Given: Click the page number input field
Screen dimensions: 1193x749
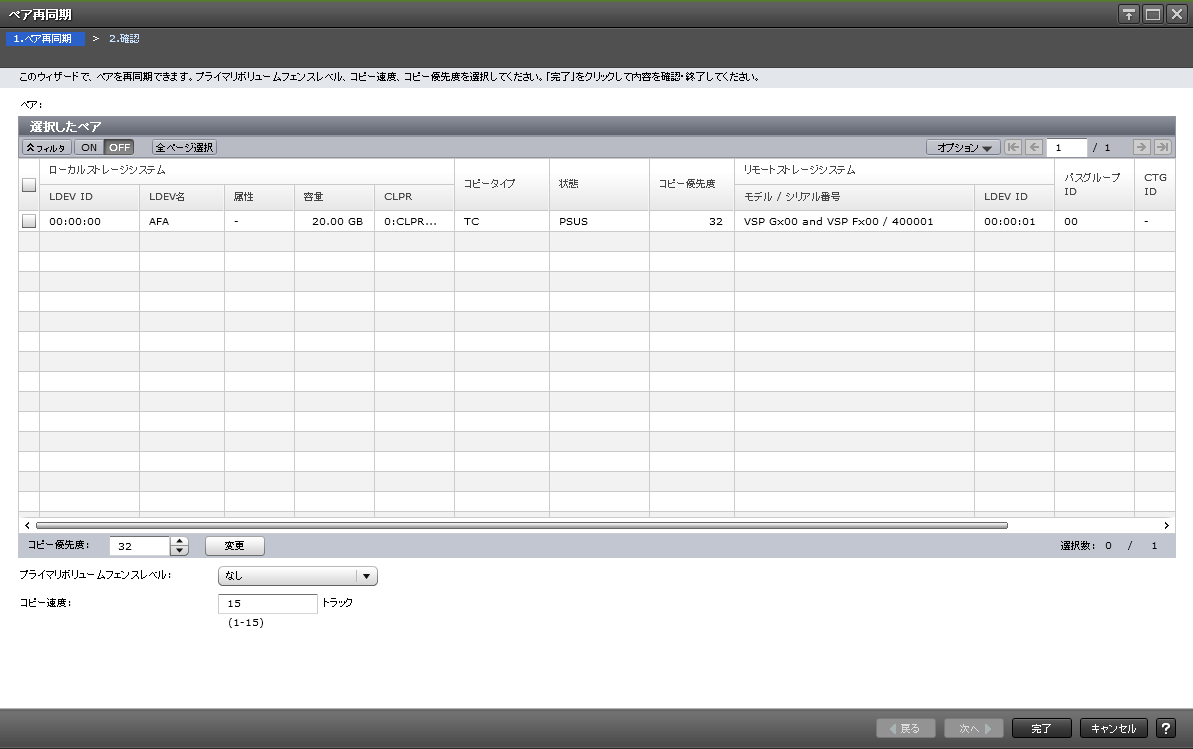Looking at the screenshot, I should coord(1066,148).
